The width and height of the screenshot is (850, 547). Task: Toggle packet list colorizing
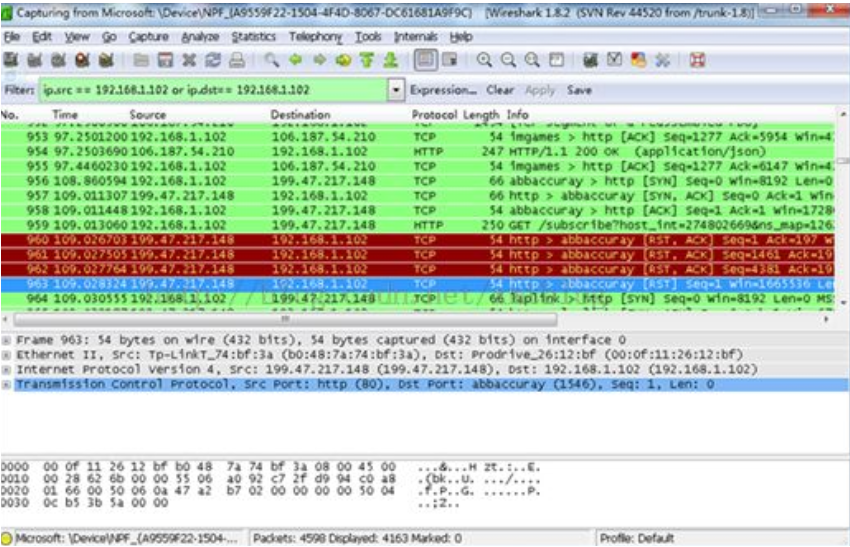pyautogui.click(x=426, y=60)
